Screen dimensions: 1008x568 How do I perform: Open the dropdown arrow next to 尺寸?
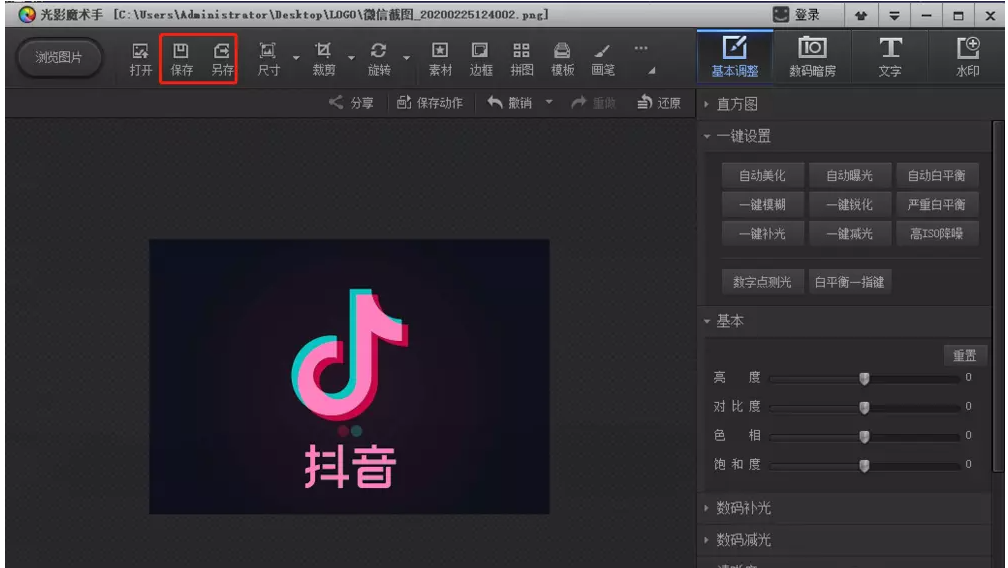pos(295,58)
